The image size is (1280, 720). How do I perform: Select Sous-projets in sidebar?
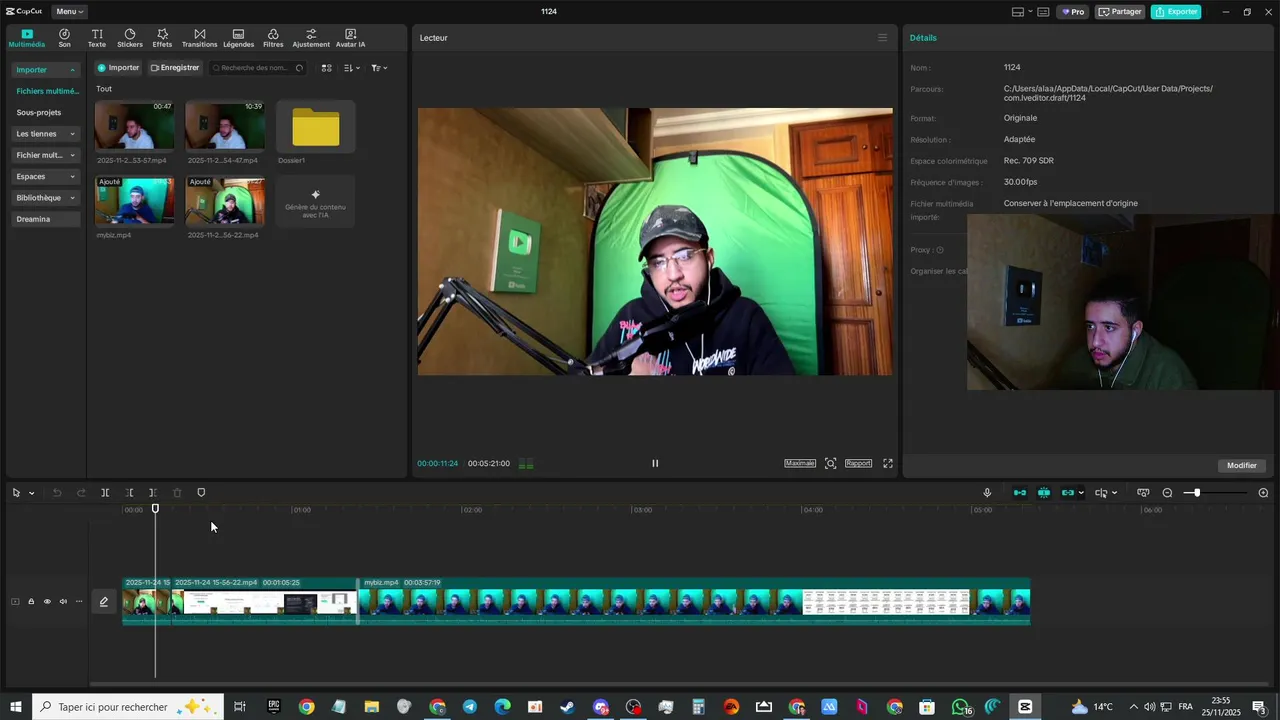click(x=39, y=112)
